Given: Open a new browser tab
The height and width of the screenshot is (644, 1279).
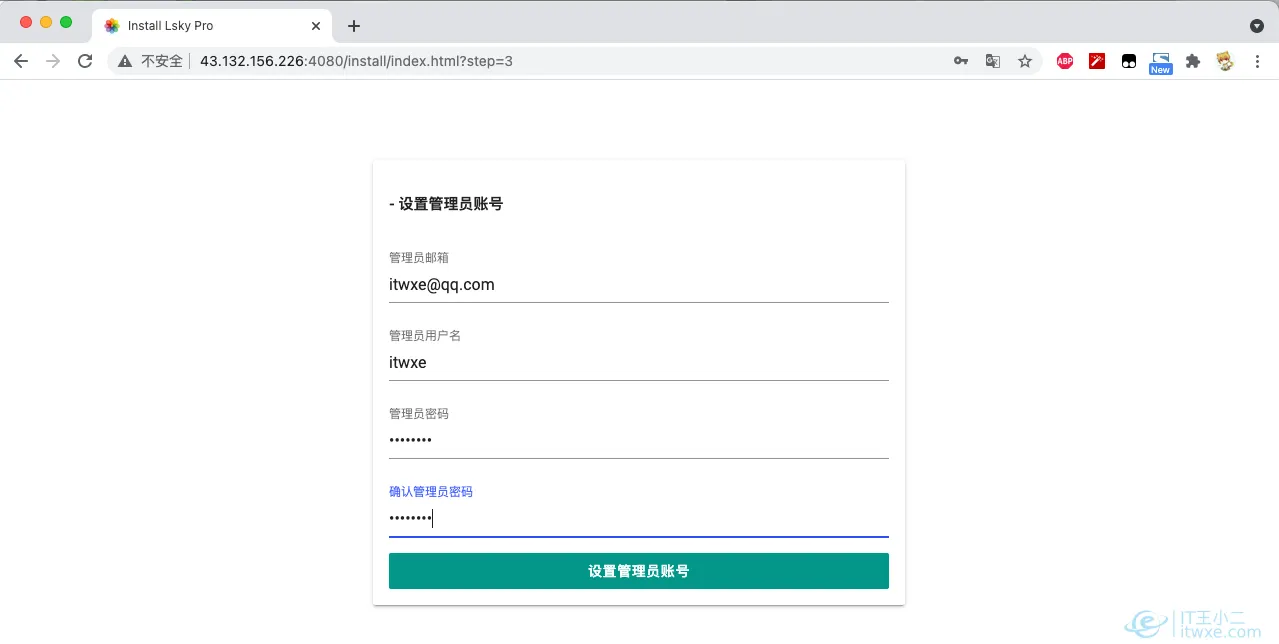Looking at the screenshot, I should coord(353,25).
